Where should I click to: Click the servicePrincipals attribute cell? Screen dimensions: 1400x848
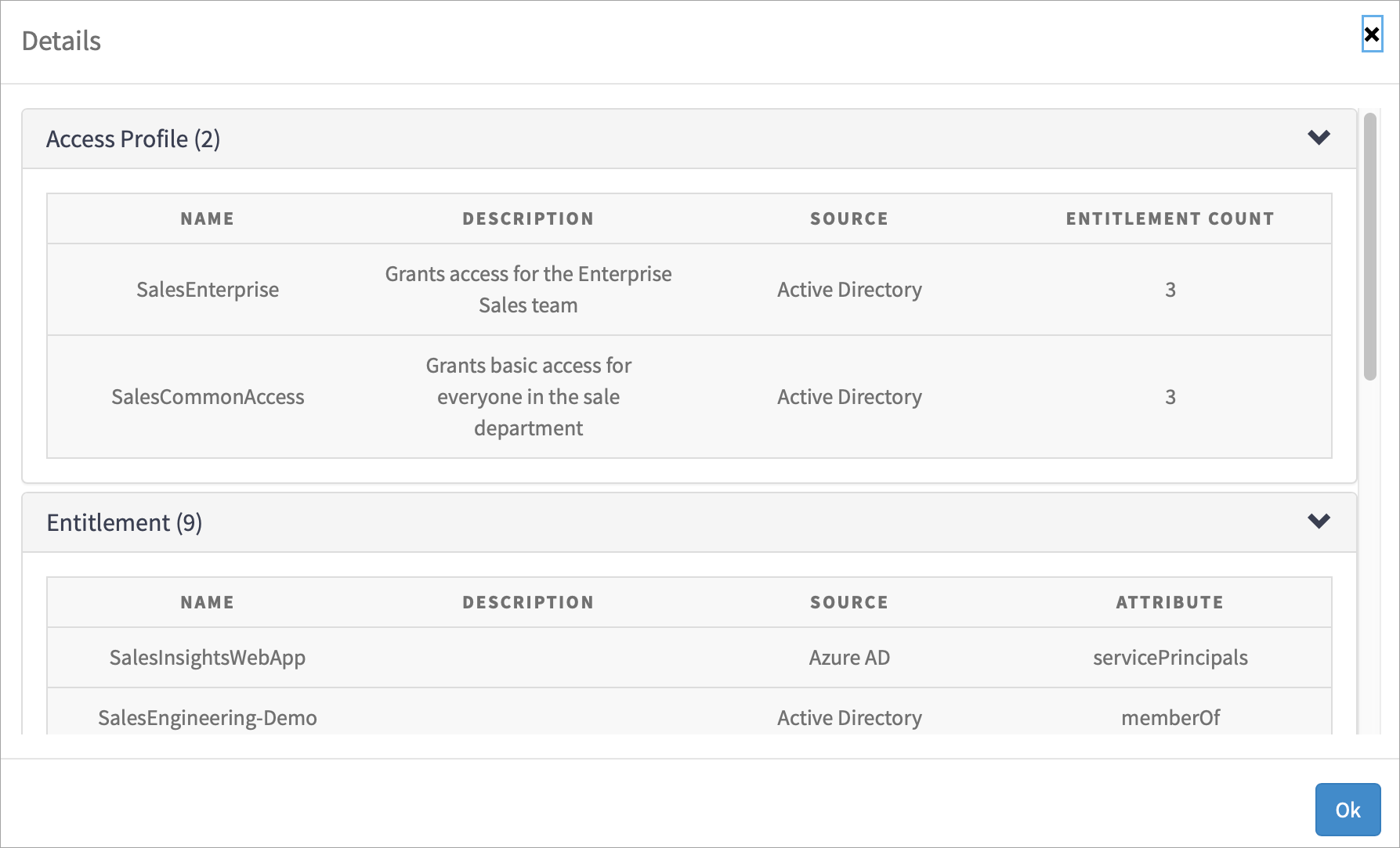pyautogui.click(x=1170, y=658)
